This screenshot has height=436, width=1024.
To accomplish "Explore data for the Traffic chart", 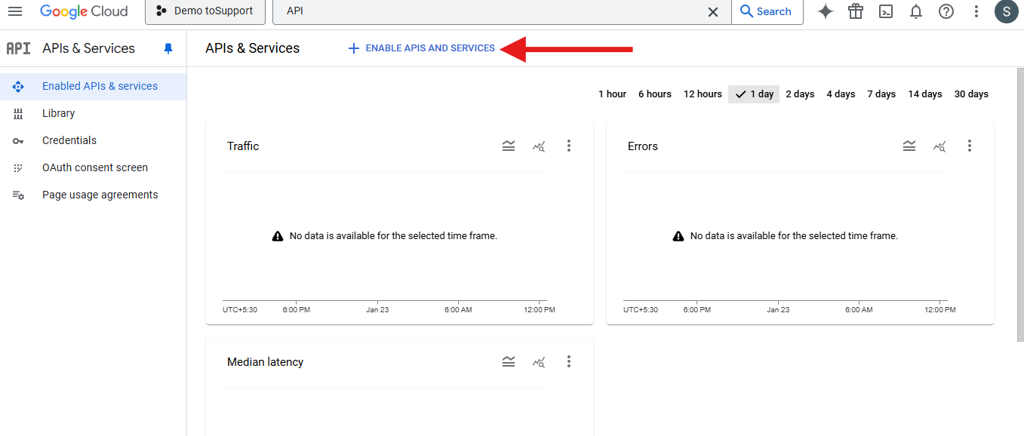I will point(539,146).
